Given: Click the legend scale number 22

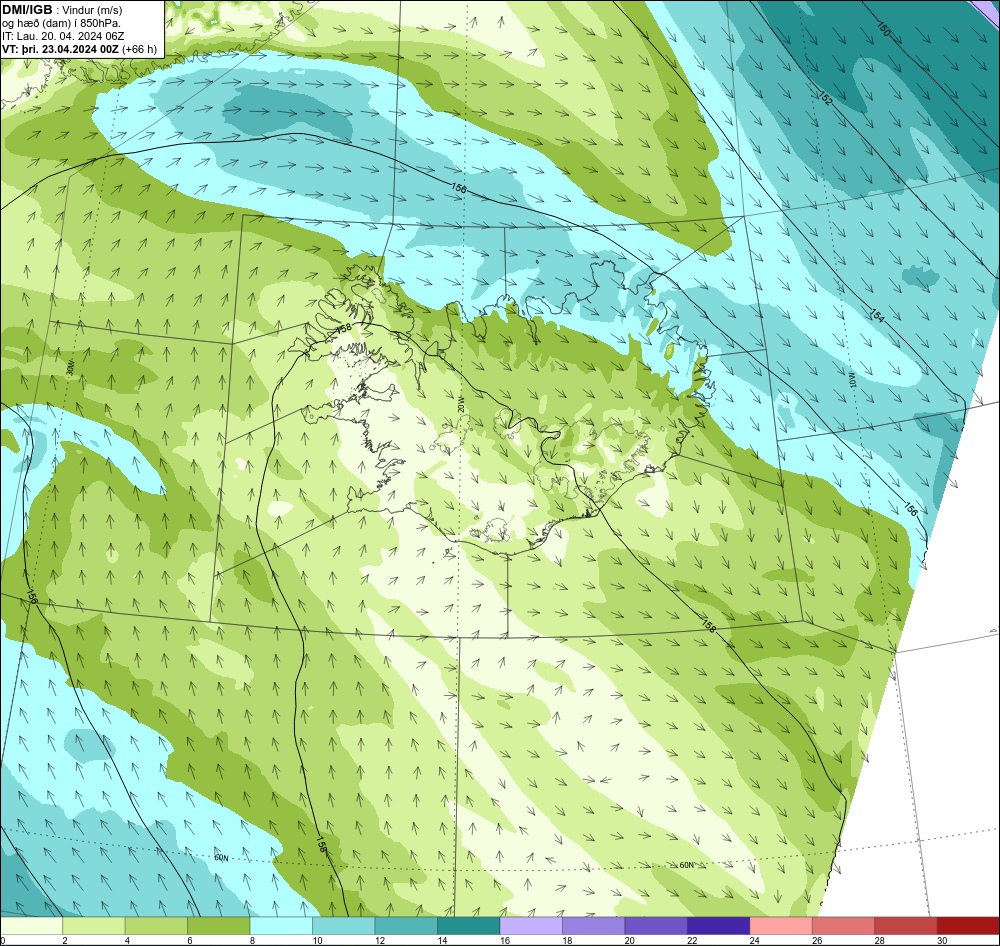Looking at the screenshot, I should pos(692,940).
